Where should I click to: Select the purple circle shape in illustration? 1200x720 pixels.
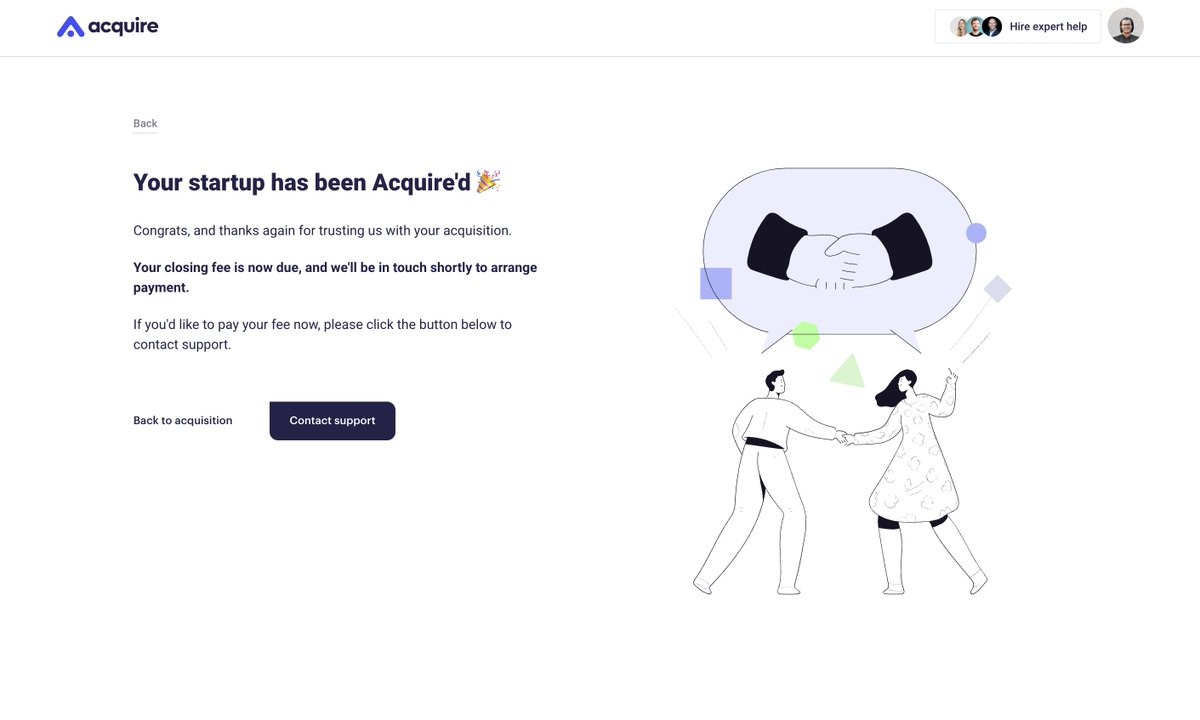pyautogui.click(x=976, y=233)
